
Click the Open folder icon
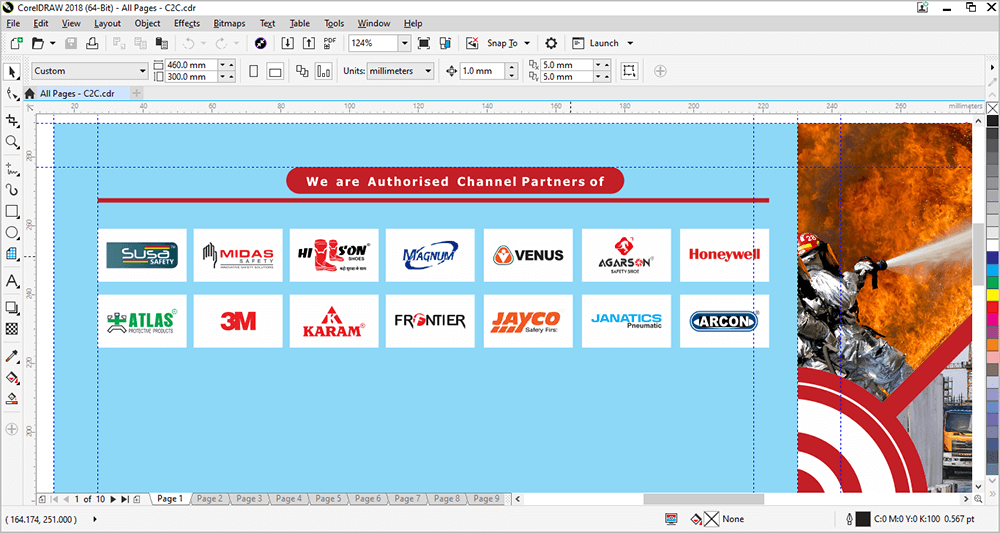coord(38,43)
